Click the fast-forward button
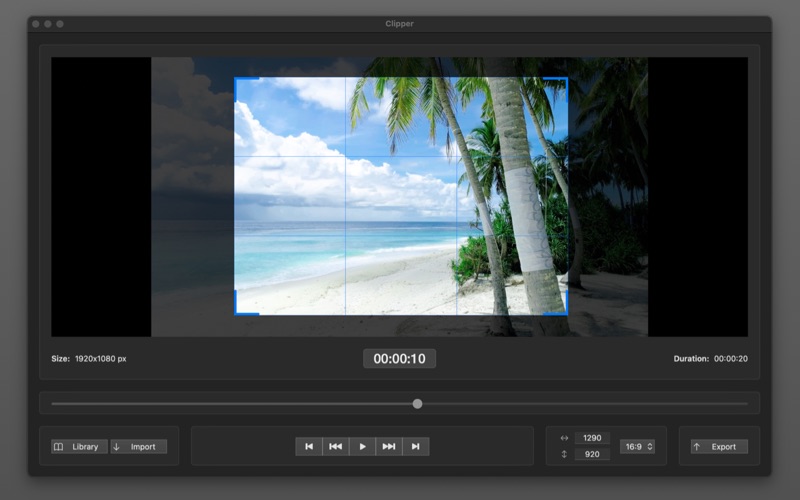This screenshot has height=500, width=800. (x=389, y=446)
